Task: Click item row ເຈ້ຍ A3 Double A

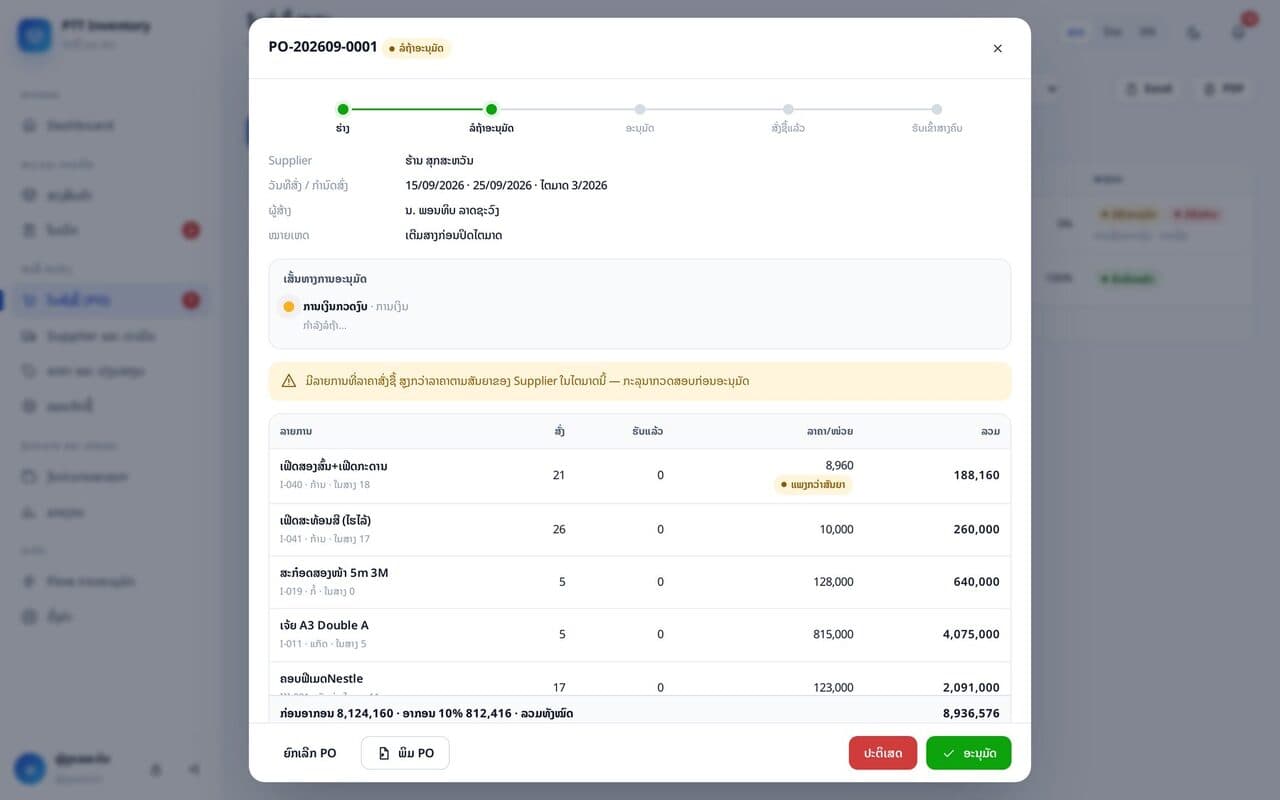Action: point(640,634)
